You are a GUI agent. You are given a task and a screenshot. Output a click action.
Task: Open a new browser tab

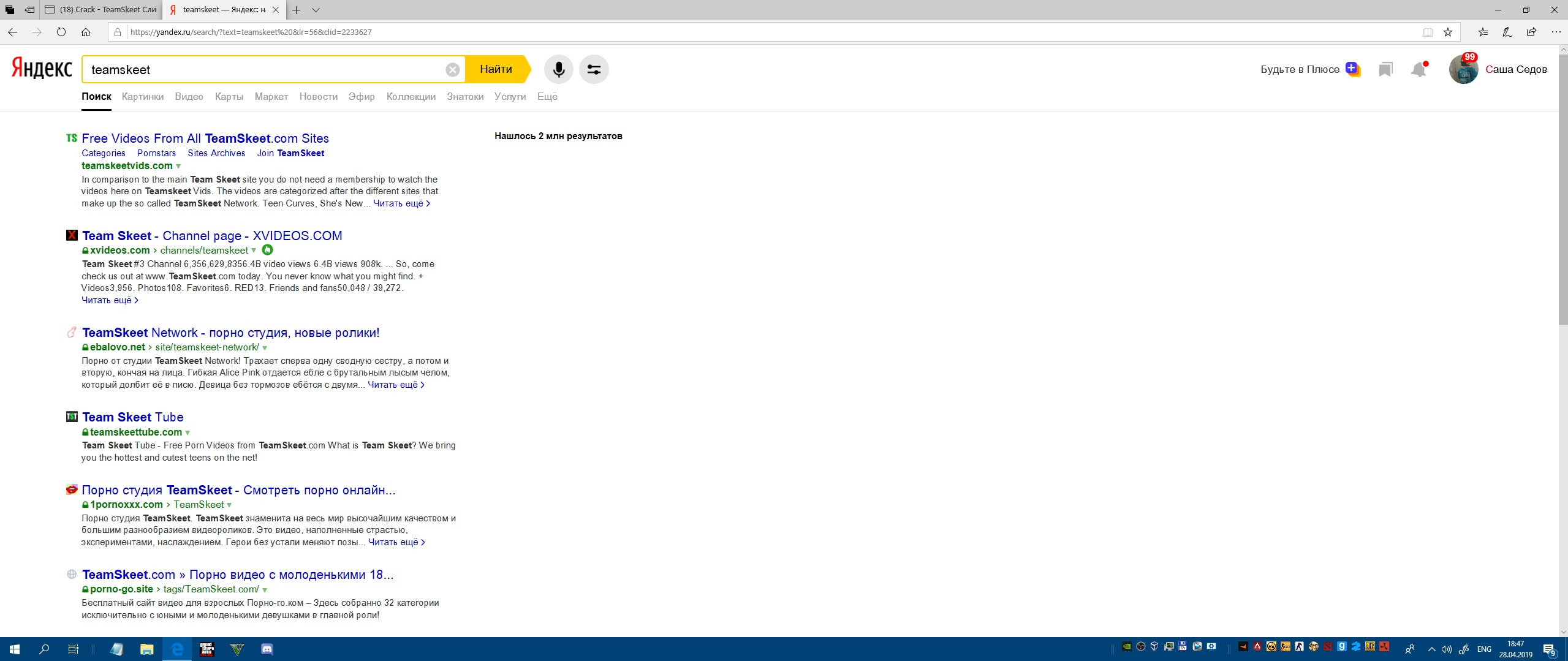click(297, 10)
